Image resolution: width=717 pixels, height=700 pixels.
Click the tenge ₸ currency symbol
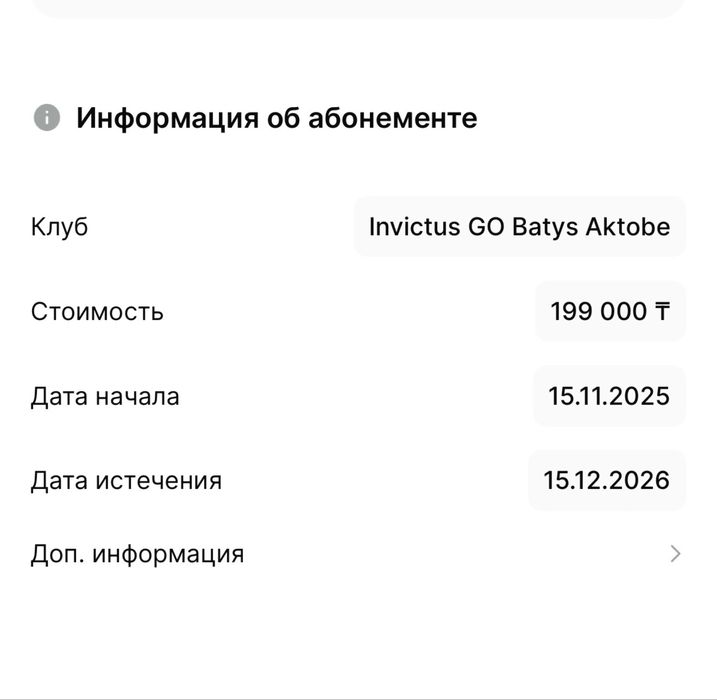662,311
